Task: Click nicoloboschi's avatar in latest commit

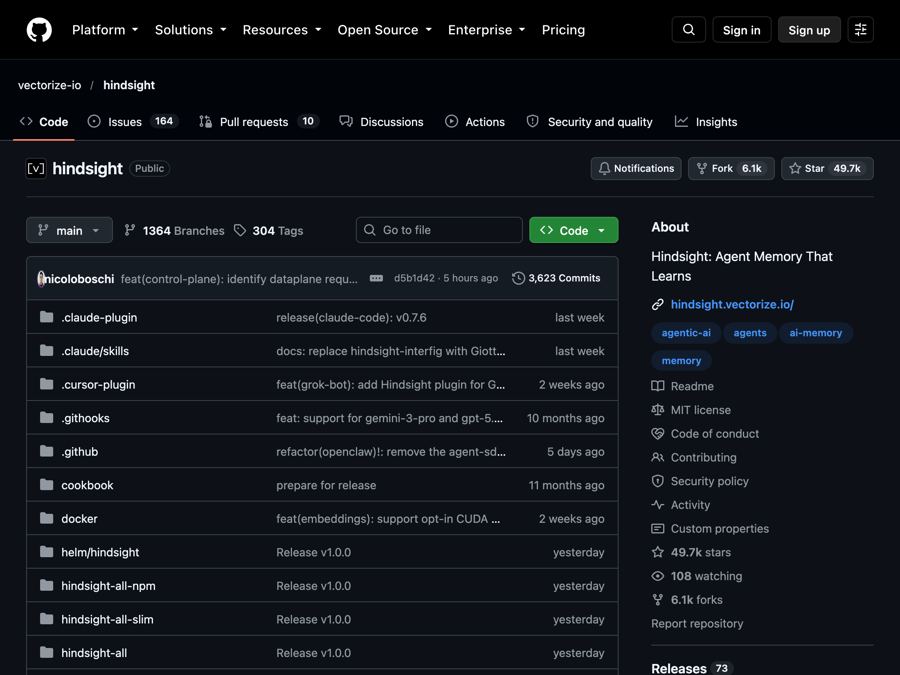Action: [41, 279]
